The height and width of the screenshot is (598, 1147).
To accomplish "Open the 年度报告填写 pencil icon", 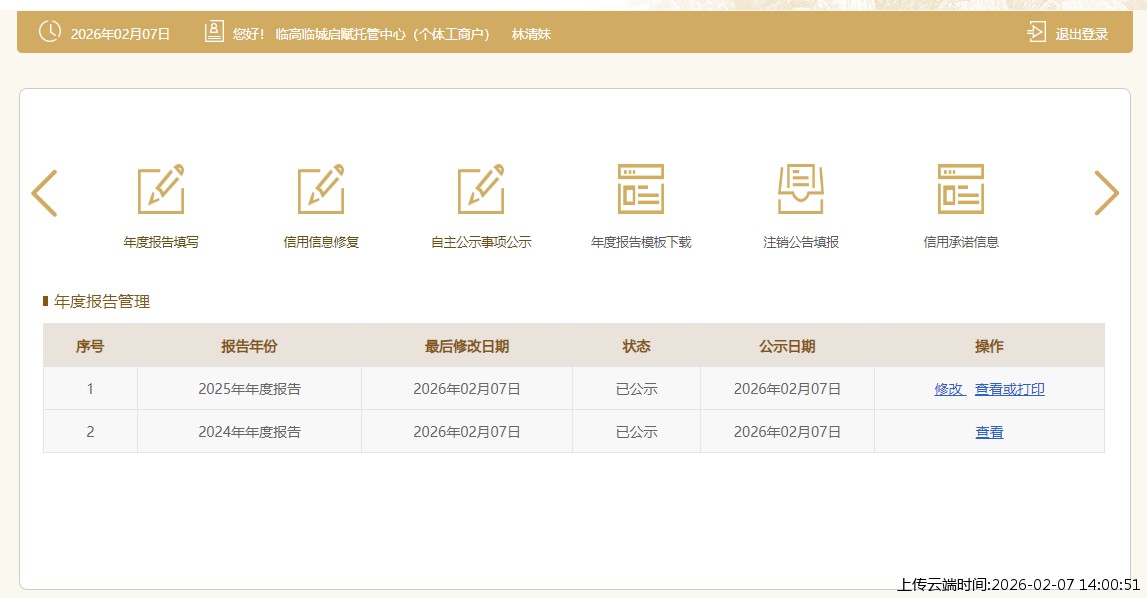I will pyautogui.click(x=161, y=189).
